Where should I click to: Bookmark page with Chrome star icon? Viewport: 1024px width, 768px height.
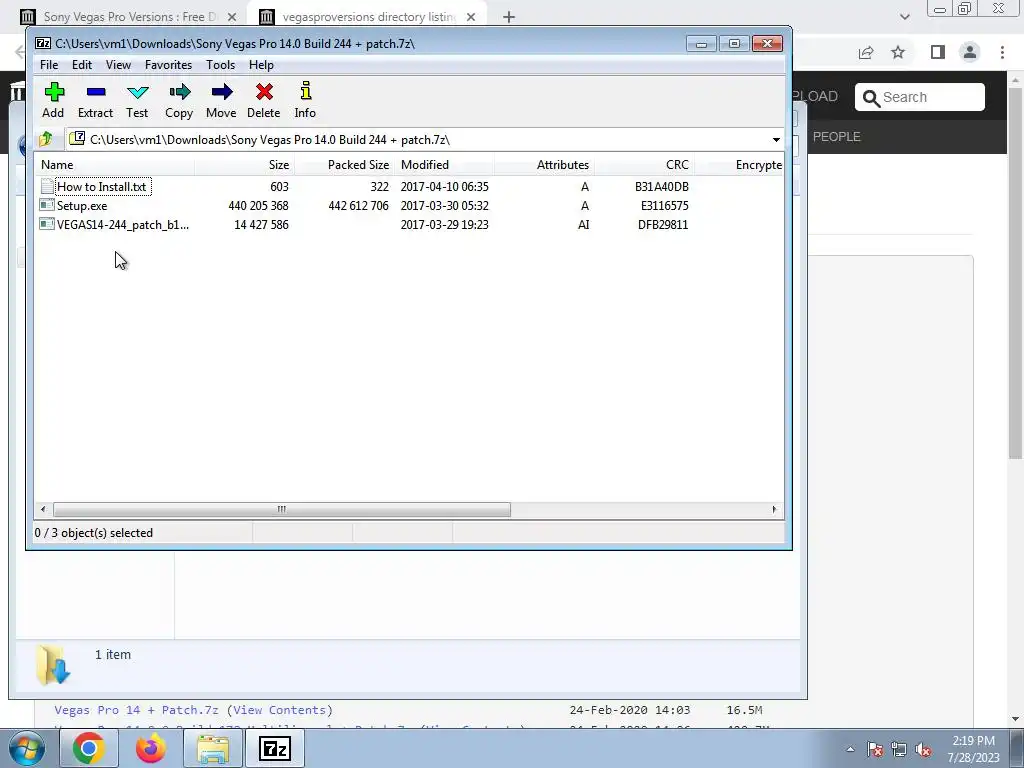pyautogui.click(x=898, y=52)
